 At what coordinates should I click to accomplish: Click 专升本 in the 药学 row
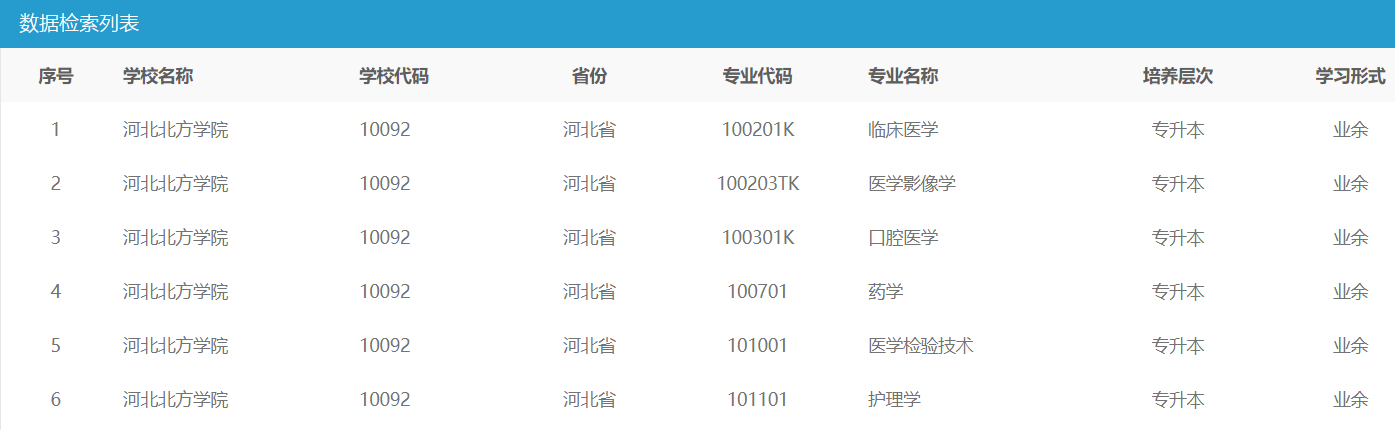(x=1177, y=292)
